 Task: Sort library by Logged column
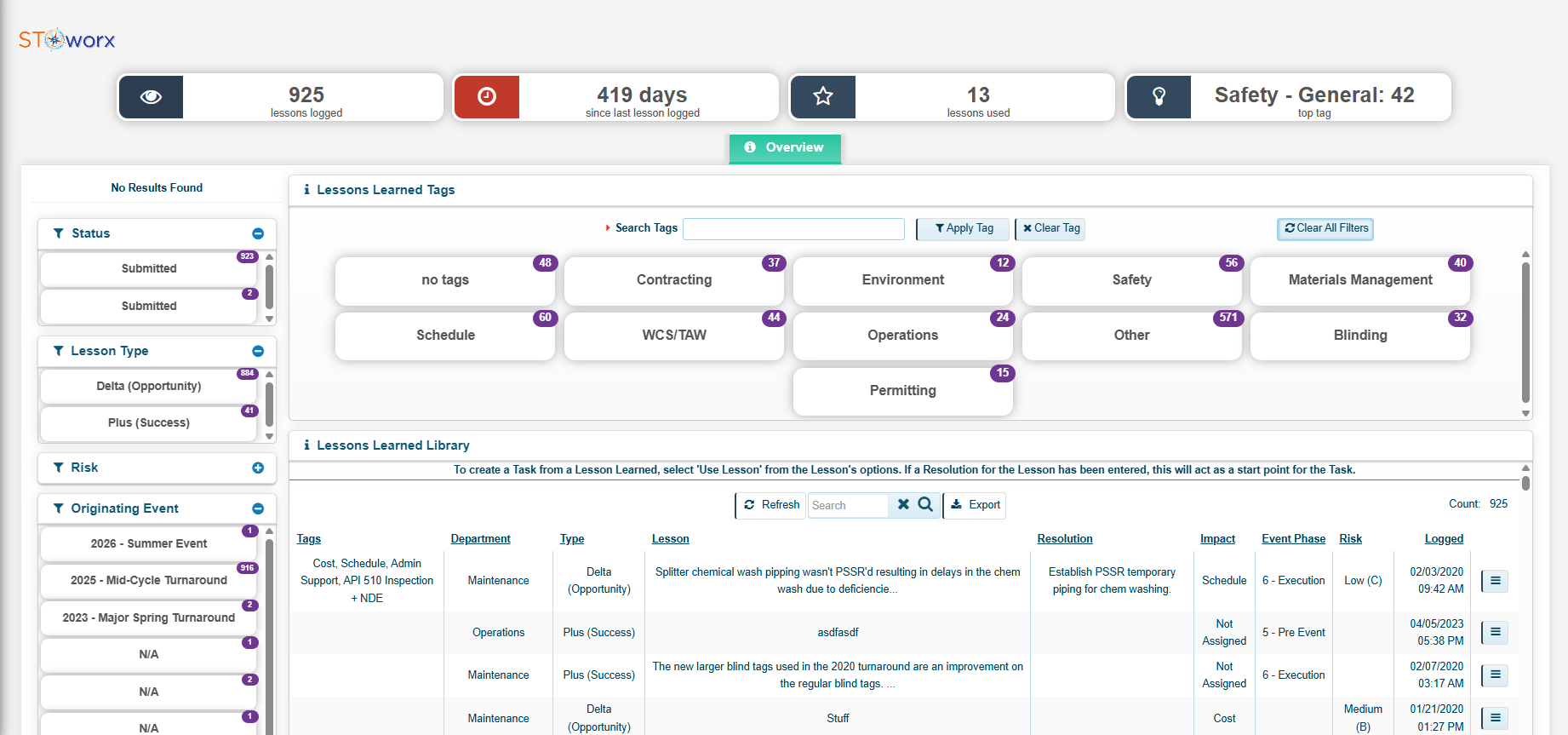pos(1444,539)
